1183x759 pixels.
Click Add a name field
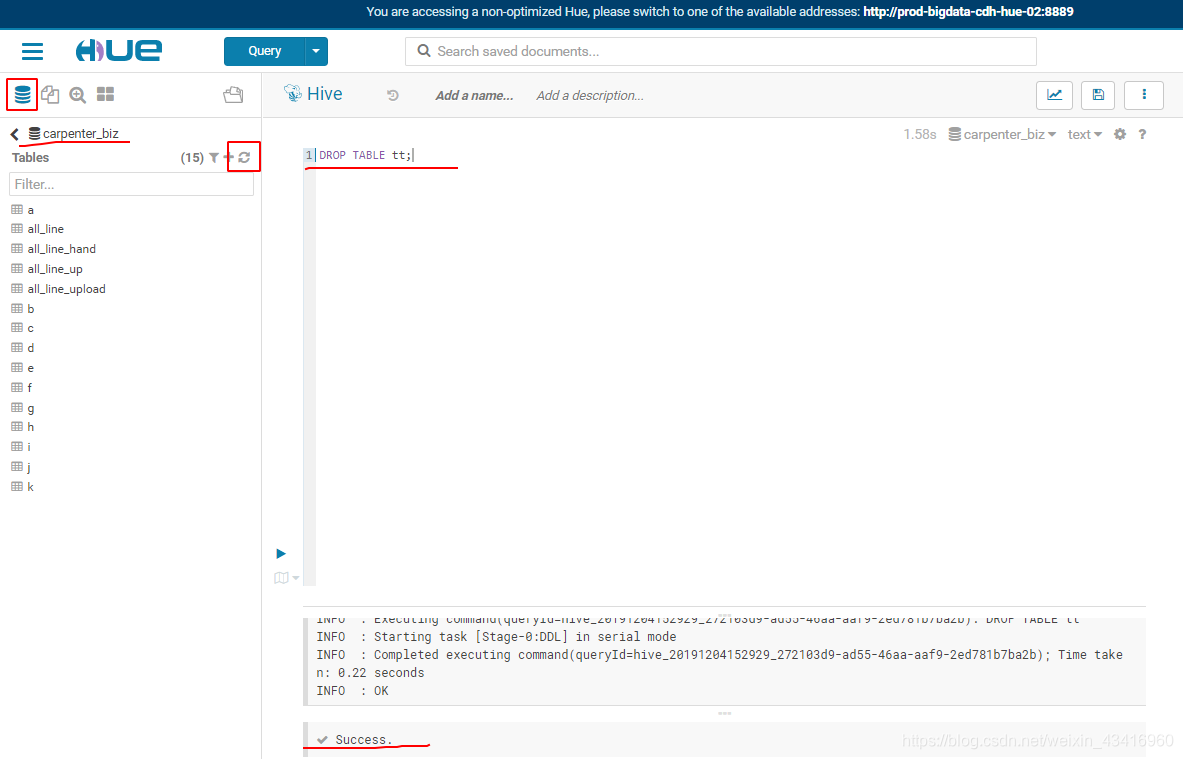(474, 96)
